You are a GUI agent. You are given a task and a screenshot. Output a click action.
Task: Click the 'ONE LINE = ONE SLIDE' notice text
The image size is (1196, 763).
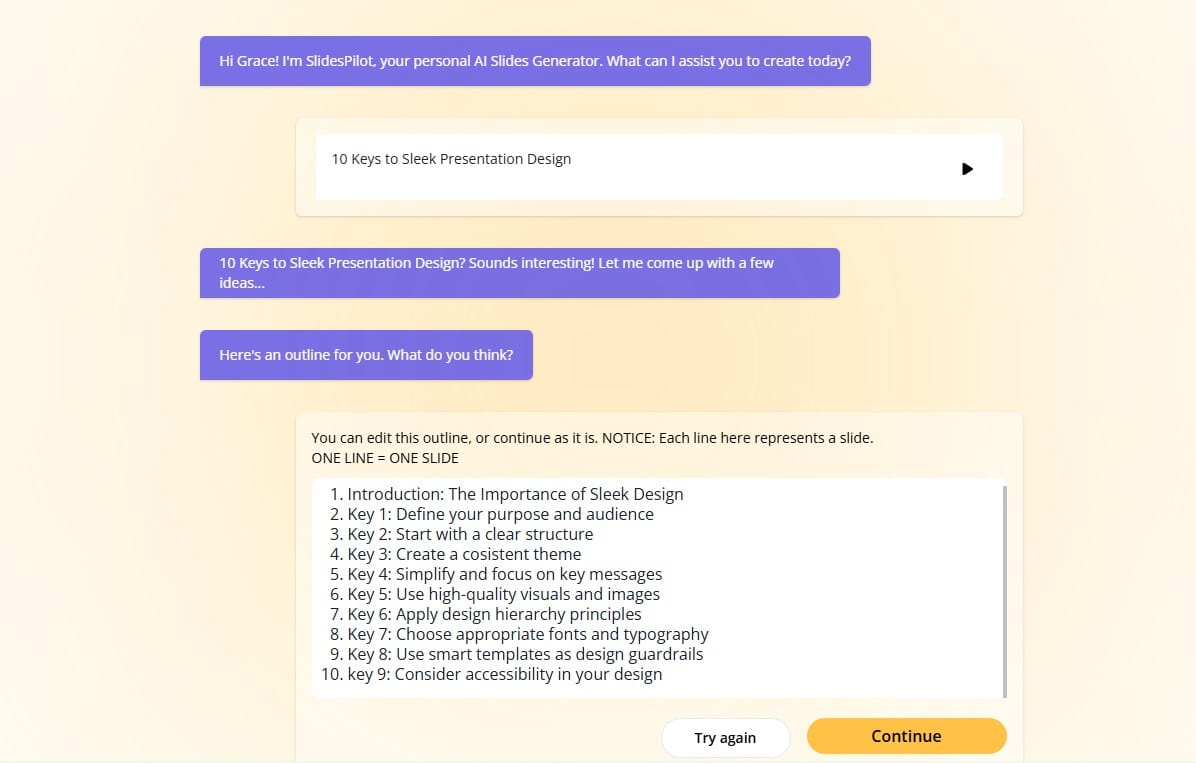pyautogui.click(x=385, y=458)
